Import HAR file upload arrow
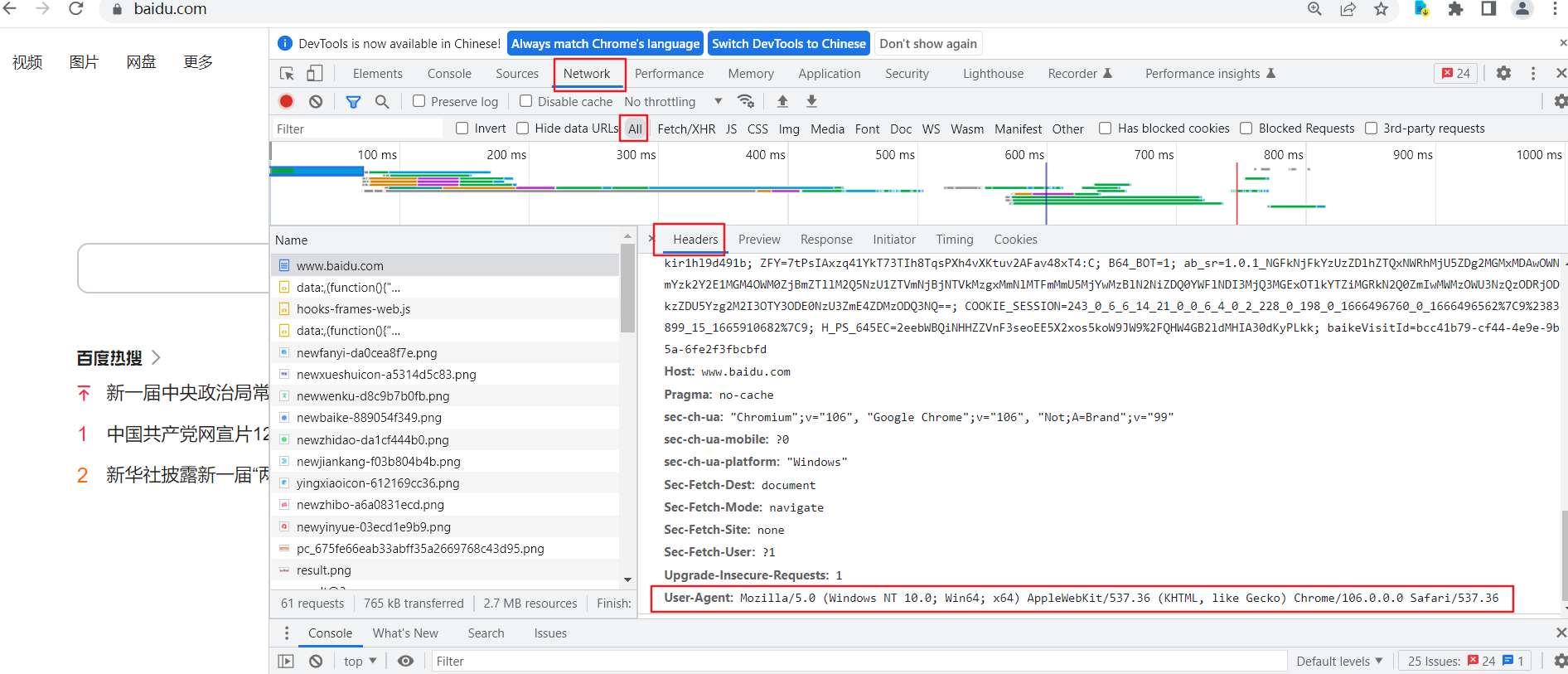 [x=782, y=101]
